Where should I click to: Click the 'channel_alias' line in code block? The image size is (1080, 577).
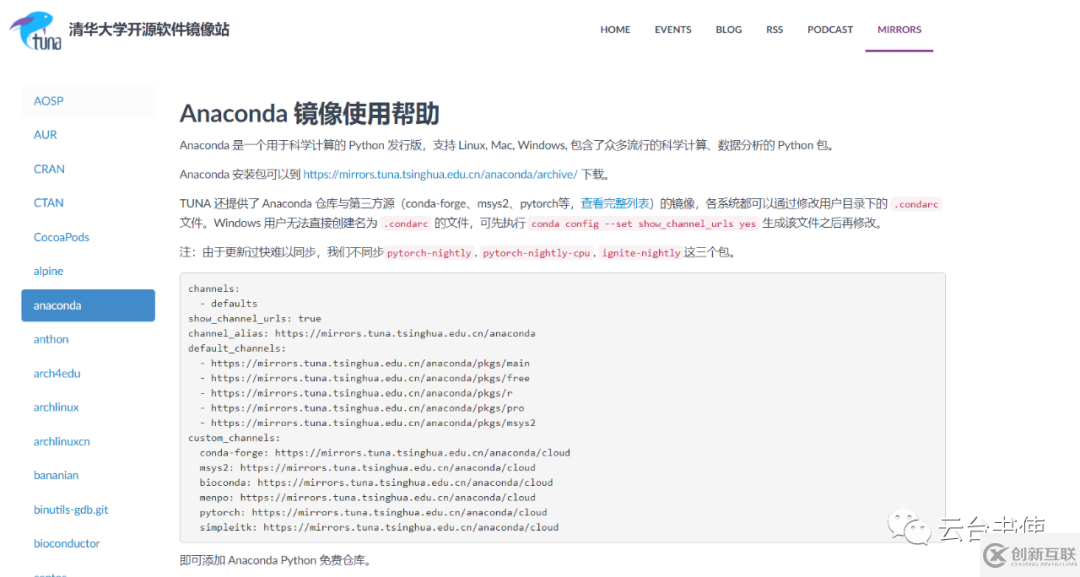tap(362, 333)
